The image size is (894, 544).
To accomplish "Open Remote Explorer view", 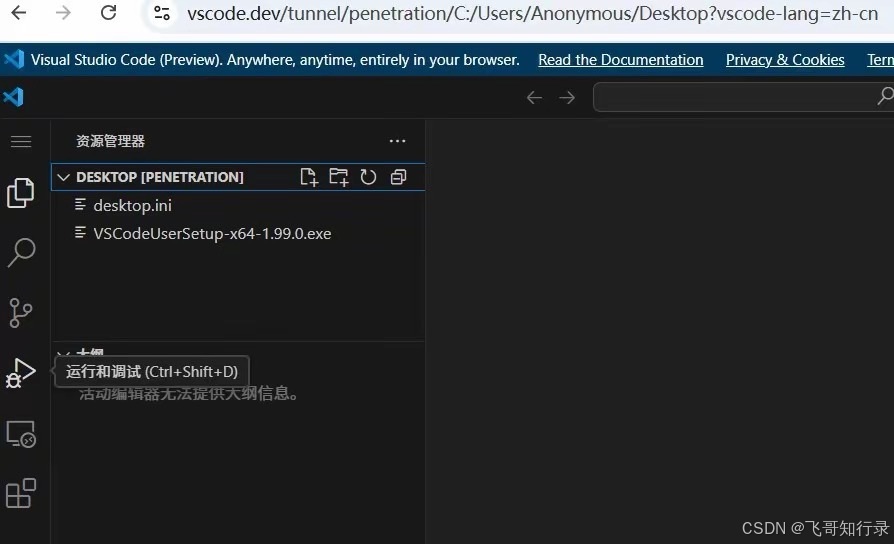I will [x=21, y=434].
